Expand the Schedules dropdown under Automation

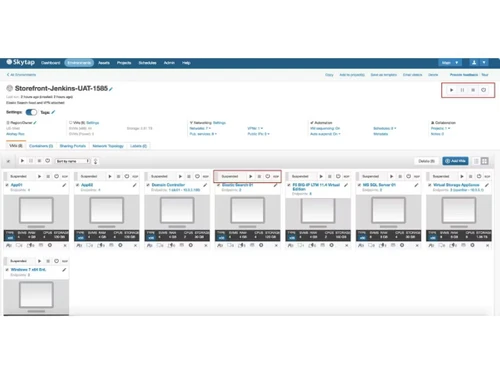[385, 128]
